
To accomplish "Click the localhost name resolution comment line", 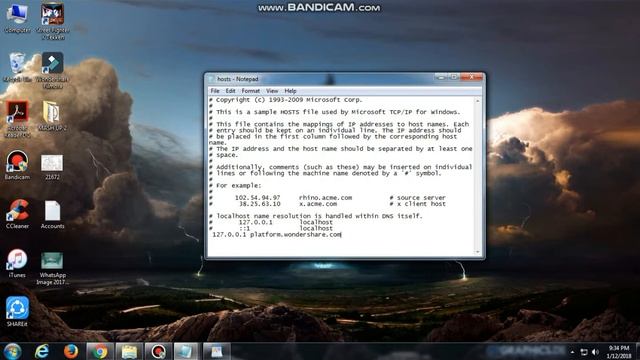I will pyautogui.click(x=316, y=216).
